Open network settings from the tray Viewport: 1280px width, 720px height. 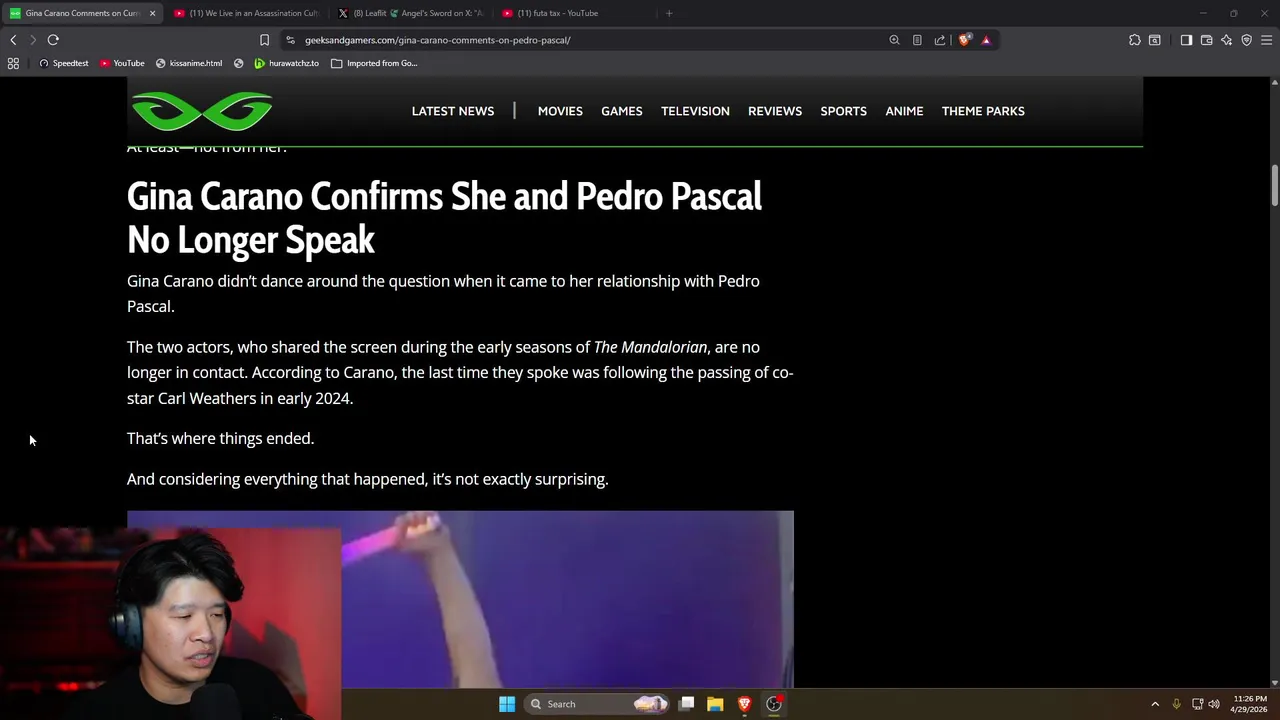click(x=1197, y=704)
